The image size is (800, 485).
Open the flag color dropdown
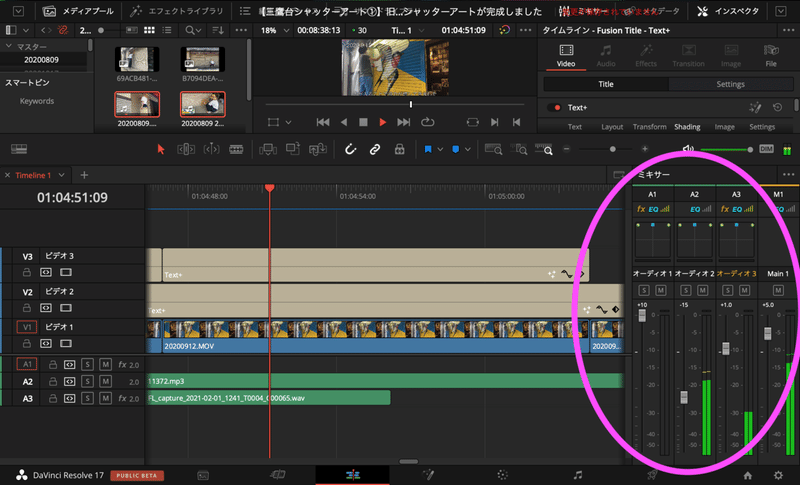440,149
